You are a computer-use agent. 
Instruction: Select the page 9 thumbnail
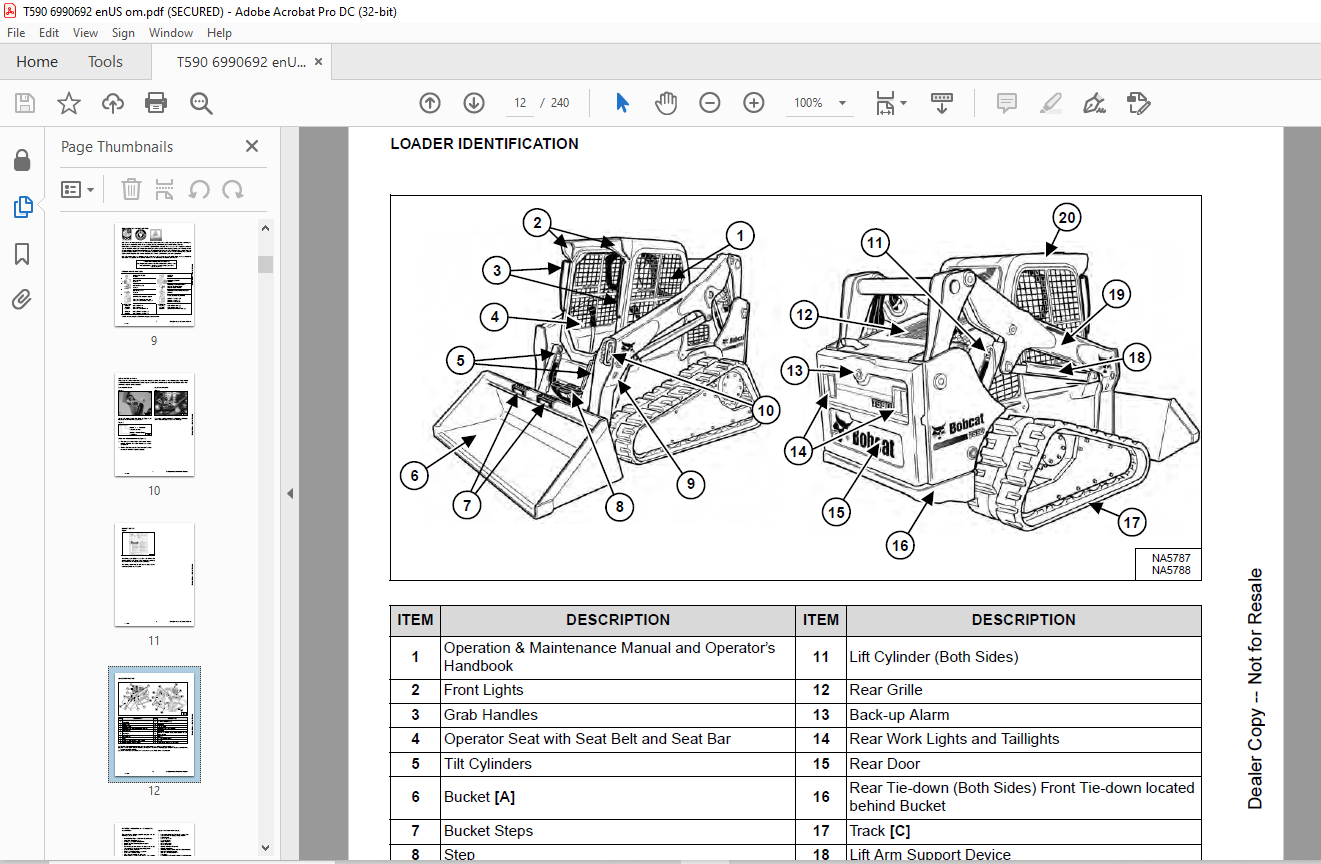[155, 275]
